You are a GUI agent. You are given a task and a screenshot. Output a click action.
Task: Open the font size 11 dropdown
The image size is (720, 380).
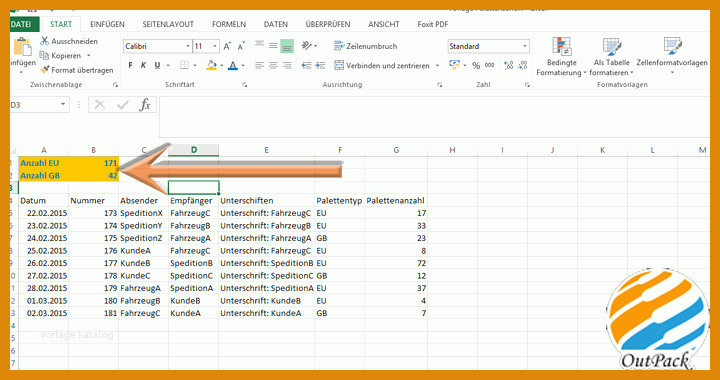tap(215, 46)
